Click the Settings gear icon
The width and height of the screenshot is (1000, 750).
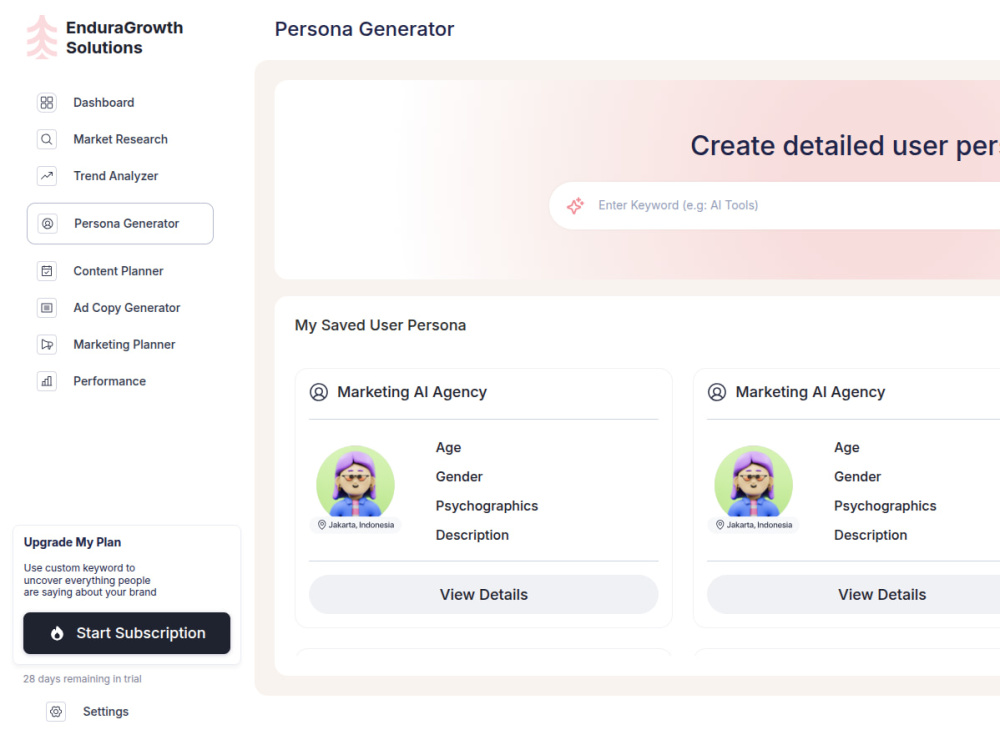(56, 712)
